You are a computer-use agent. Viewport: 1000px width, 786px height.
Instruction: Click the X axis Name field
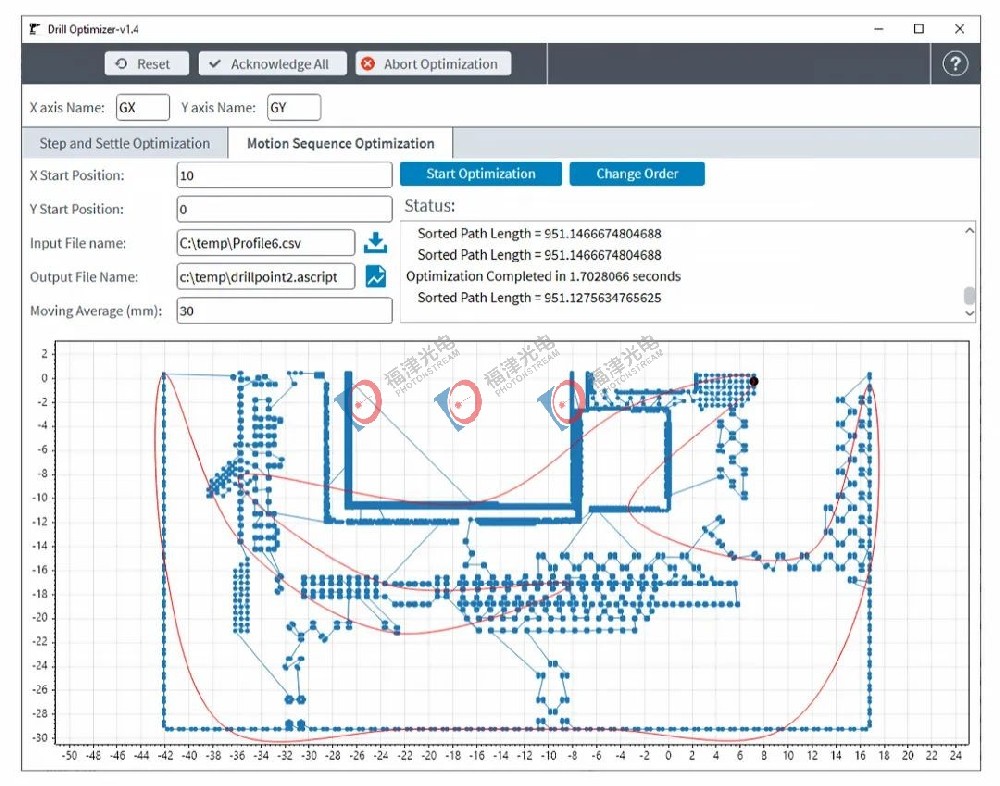point(143,107)
